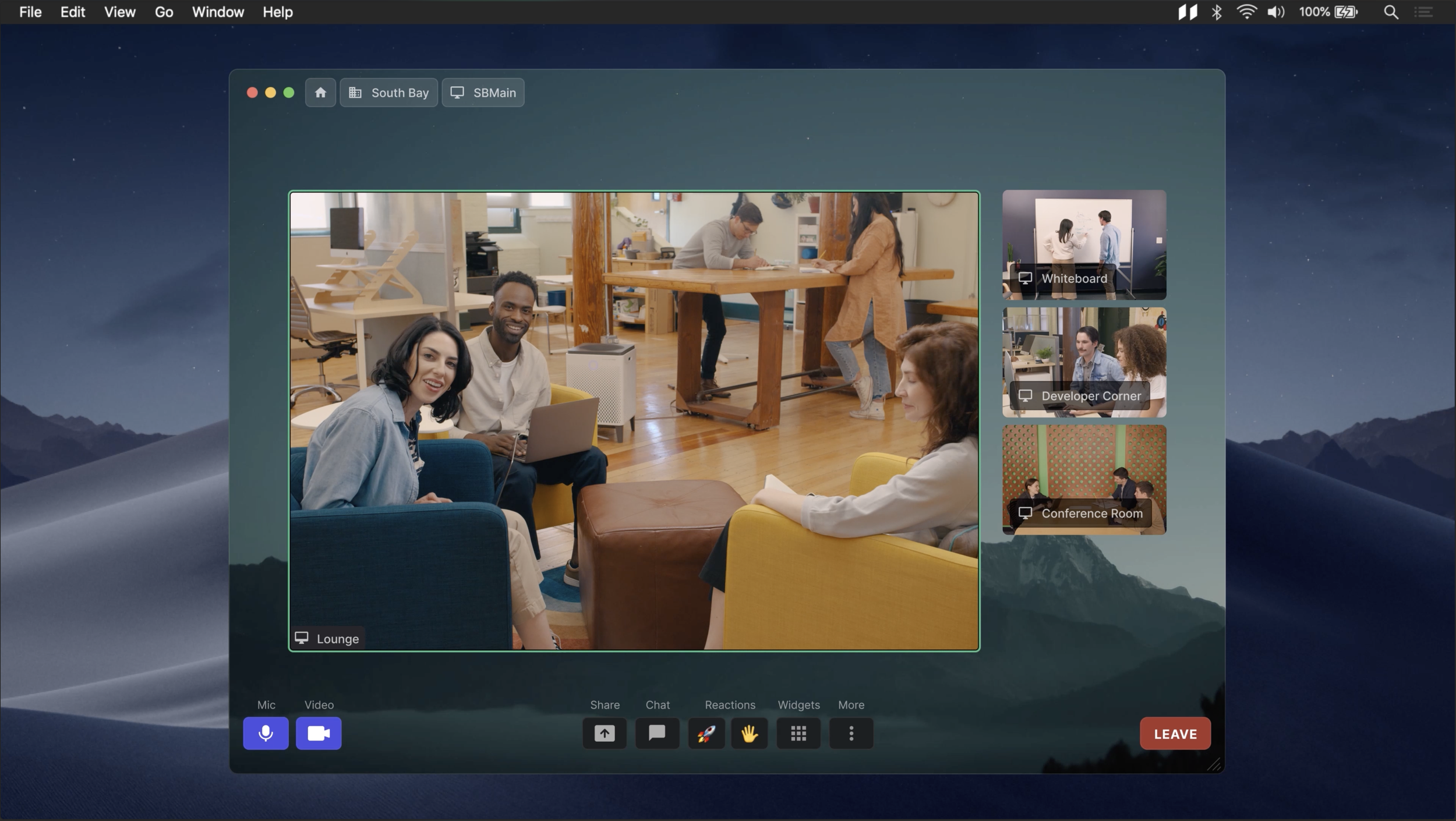The height and width of the screenshot is (821, 1456).
Task: Click the Wi-Fi menu bar icon
Action: pyautogui.click(x=1246, y=12)
